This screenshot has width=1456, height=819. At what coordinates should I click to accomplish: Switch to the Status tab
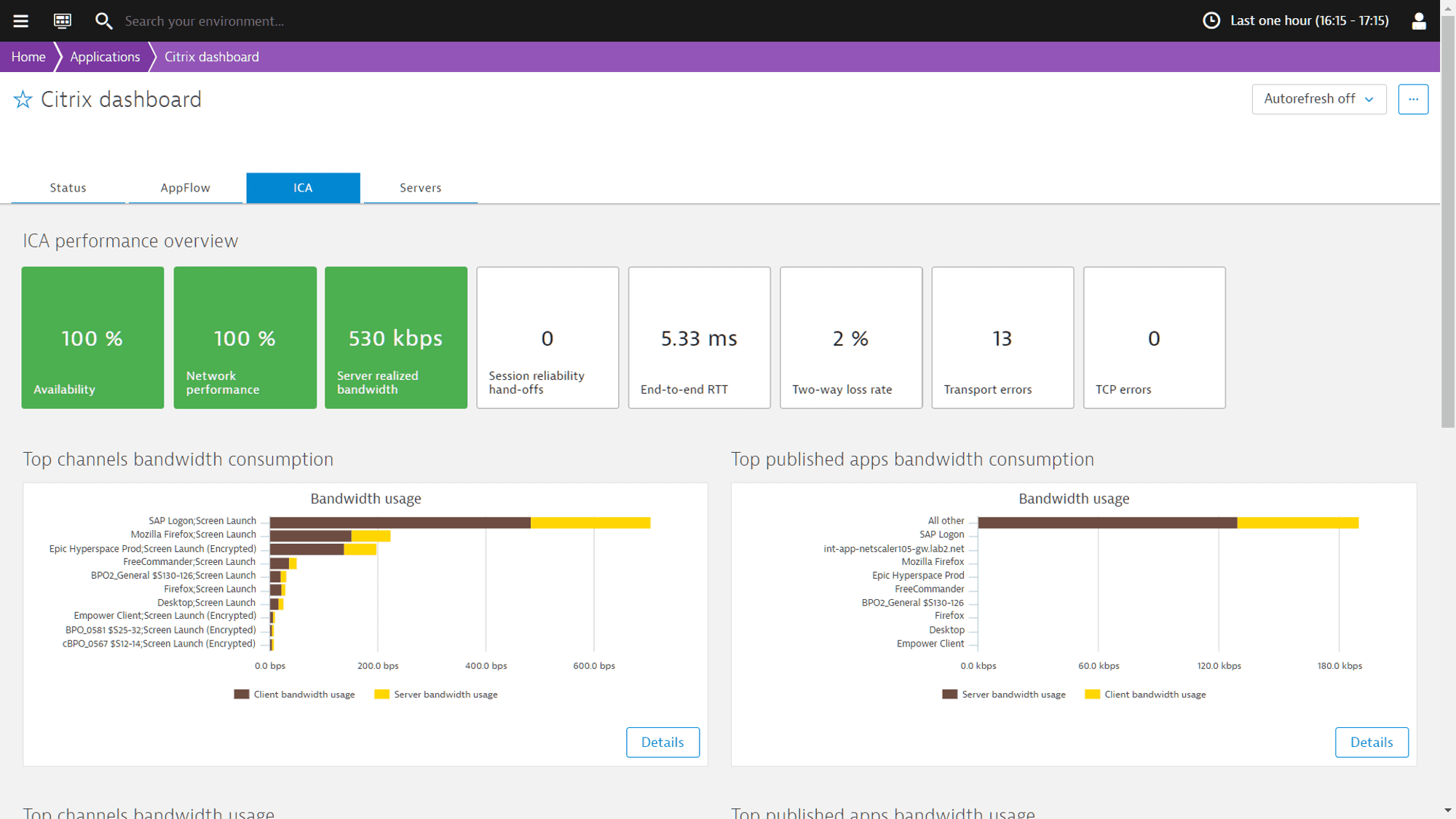tap(68, 188)
